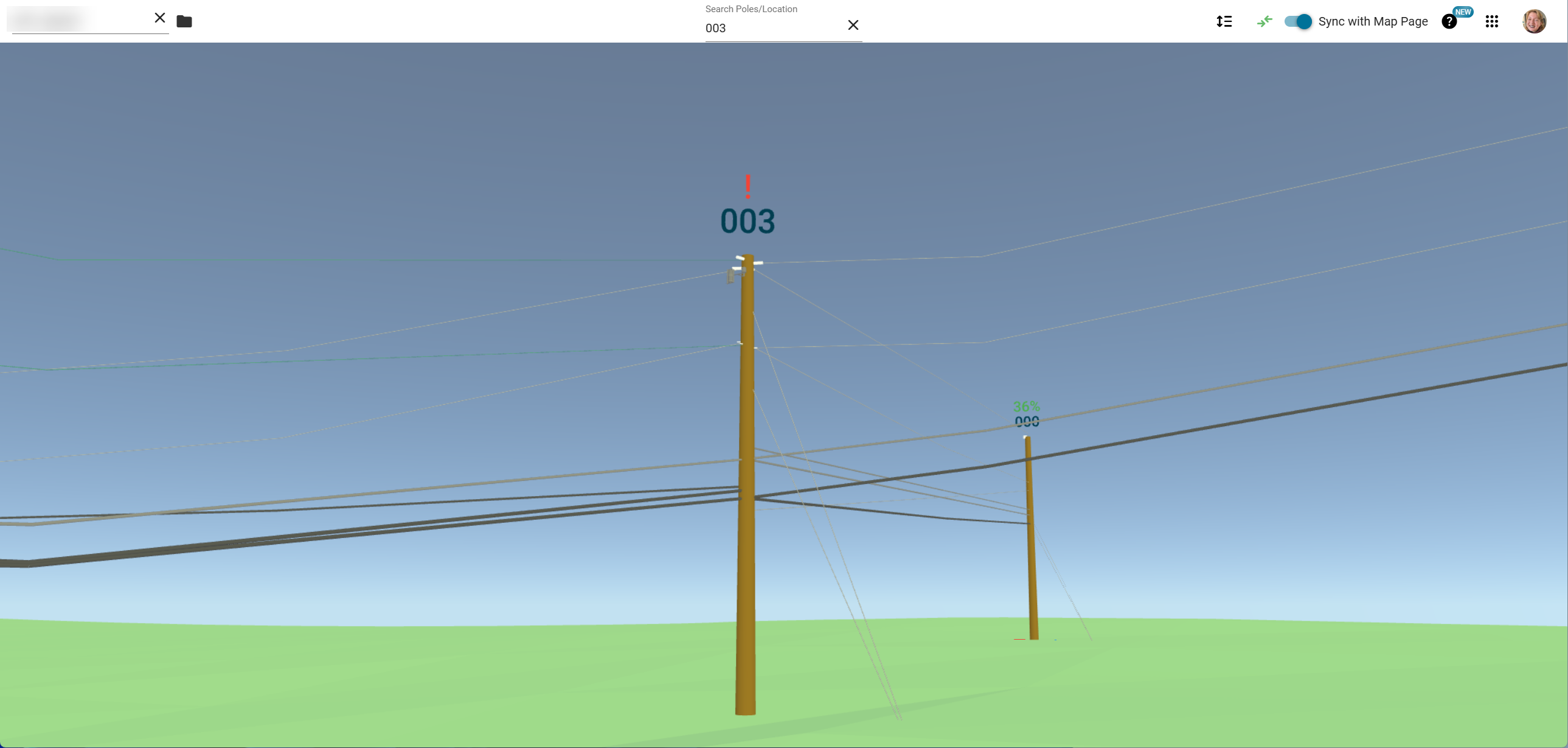Select the tall pole 003 shaft
The height and width of the screenshot is (748, 1568).
pos(746,548)
